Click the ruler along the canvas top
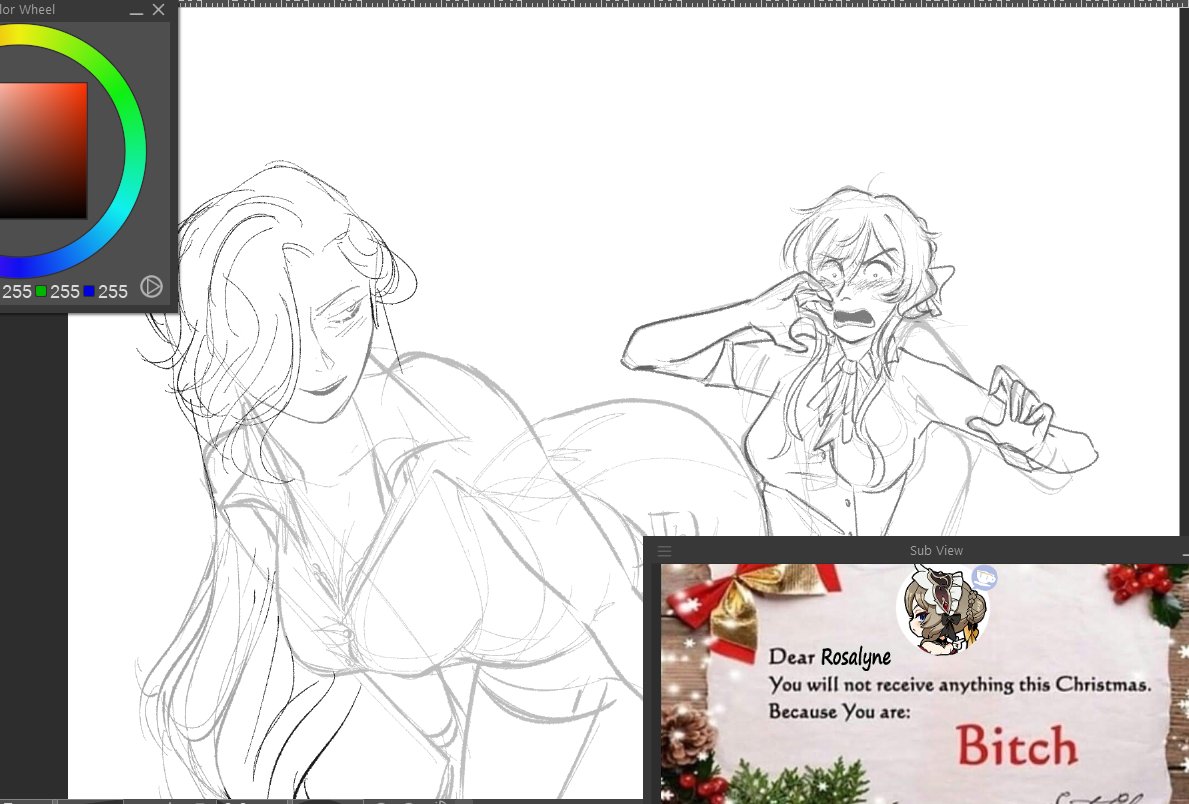The height and width of the screenshot is (804, 1189). tap(683, 4)
